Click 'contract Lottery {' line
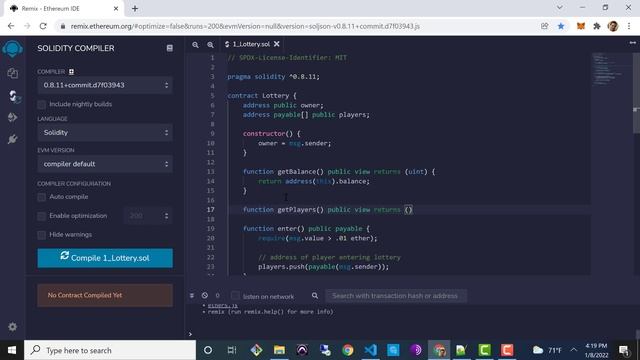Viewport: 640px width, 360px height. (x=262, y=96)
